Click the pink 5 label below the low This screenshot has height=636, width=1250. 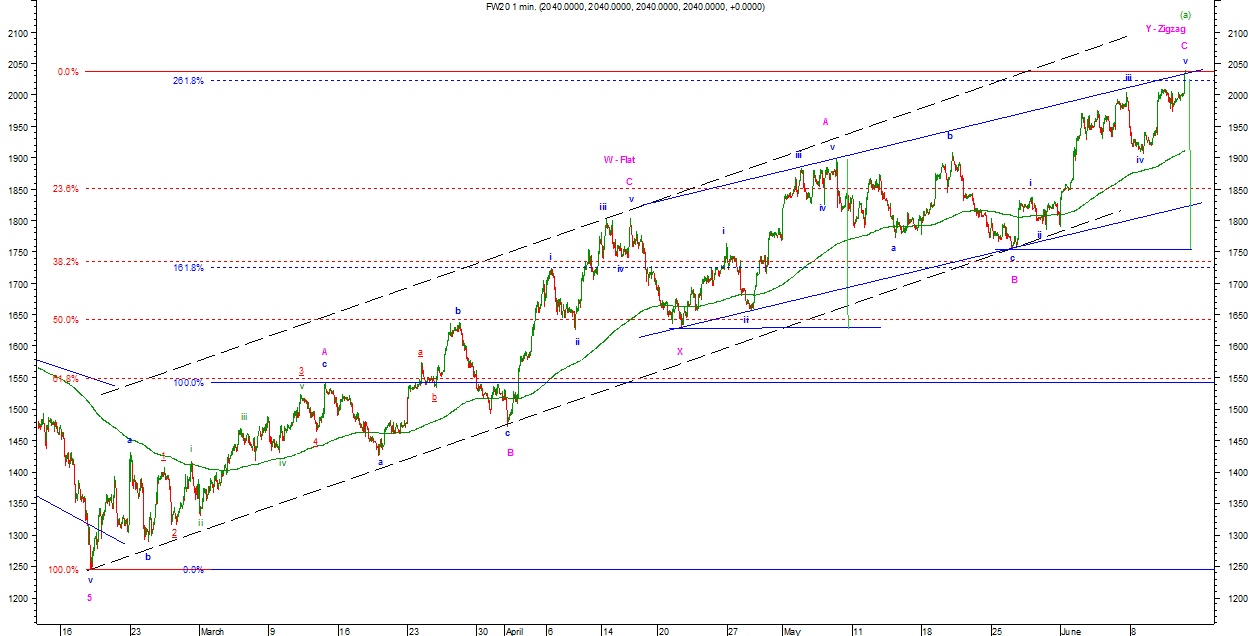pyautogui.click(x=89, y=597)
